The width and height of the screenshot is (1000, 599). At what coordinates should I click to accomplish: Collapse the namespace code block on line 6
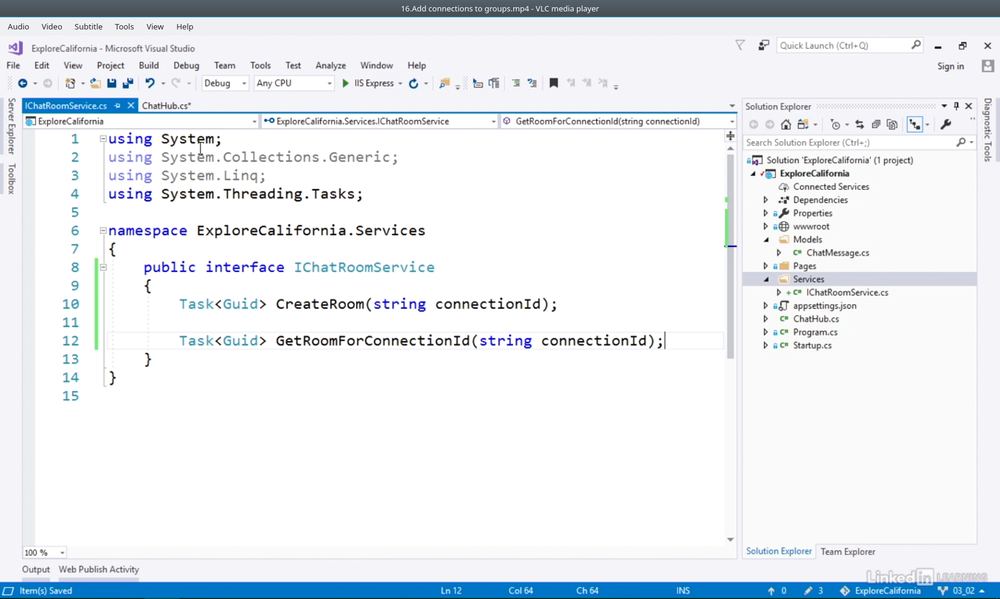[x=103, y=230]
